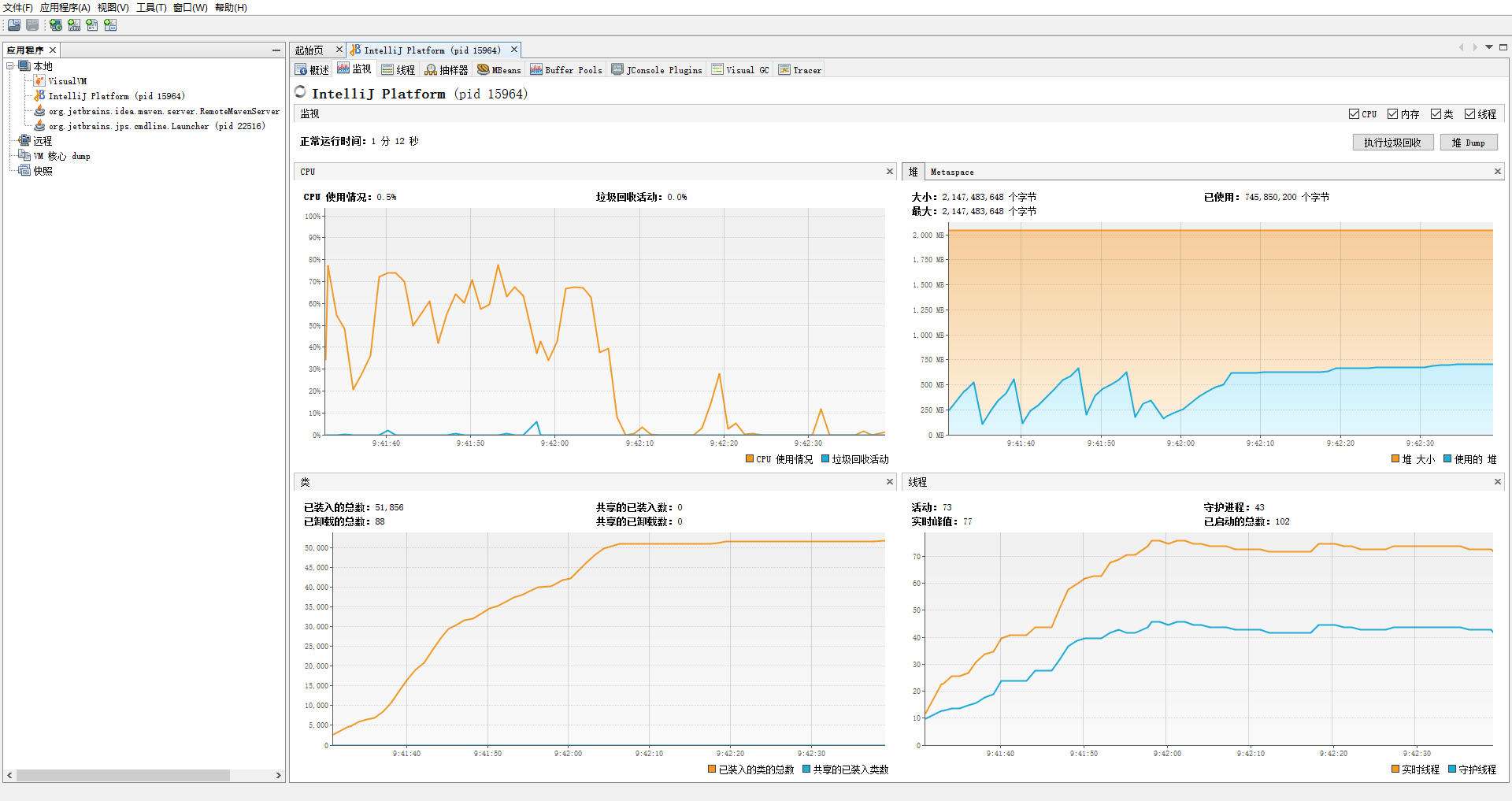Click the Add Application Snapshot toolbar icon

[110, 25]
